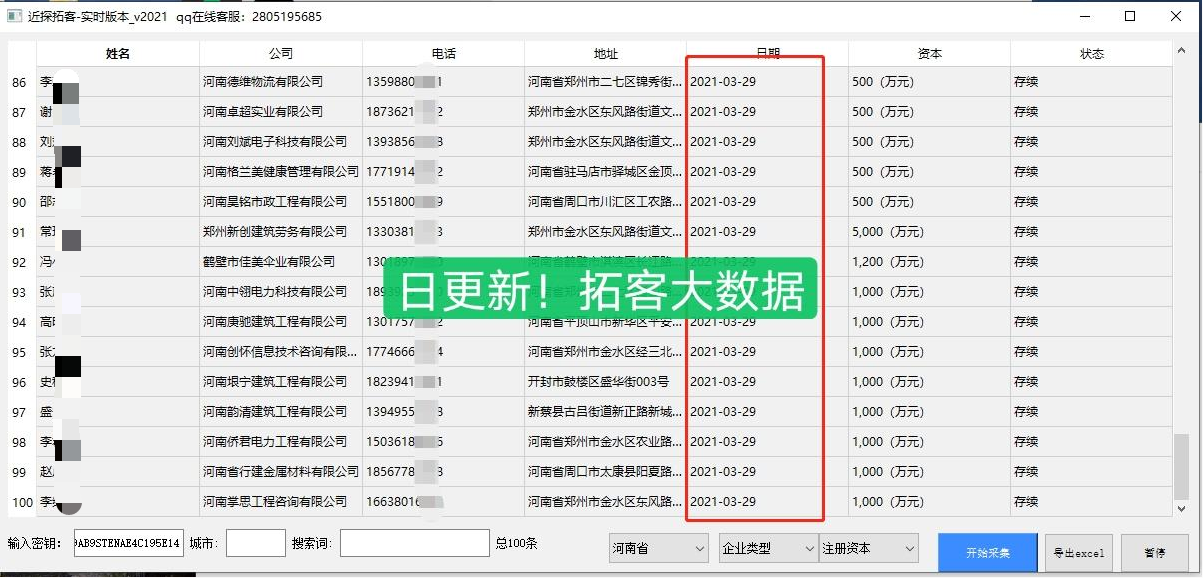The height and width of the screenshot is (578, 1203).
Task: Click the 状态 column header
Action: pos(1091,54)
